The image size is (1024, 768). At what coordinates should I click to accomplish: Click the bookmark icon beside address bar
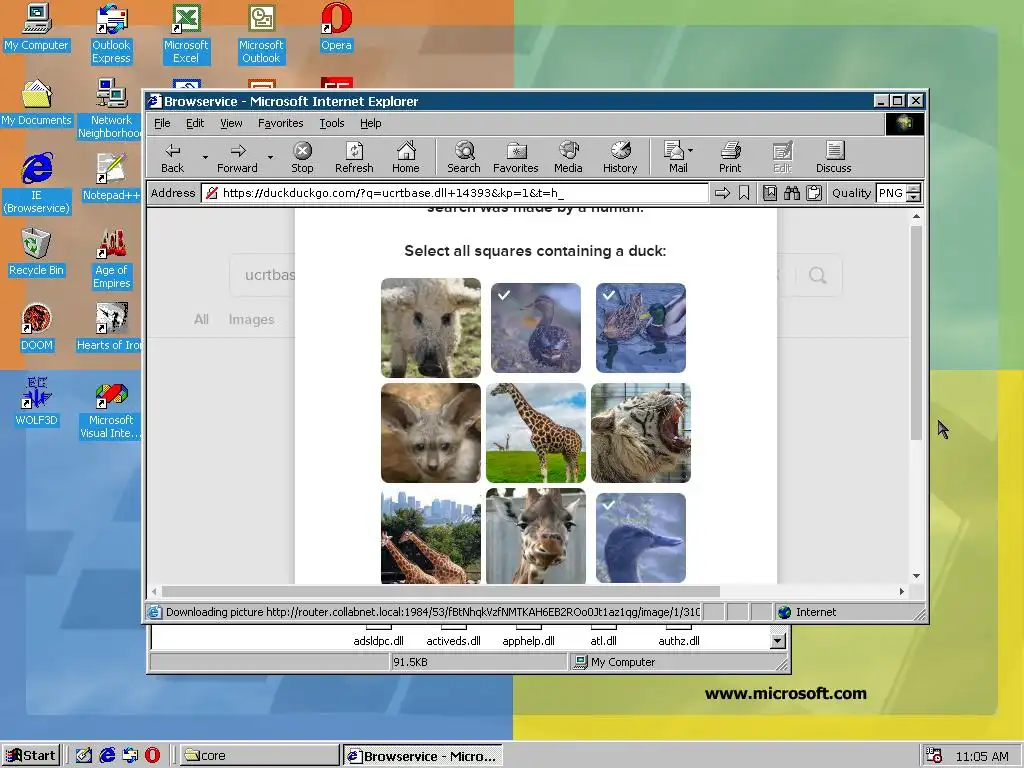pos(744,193)
